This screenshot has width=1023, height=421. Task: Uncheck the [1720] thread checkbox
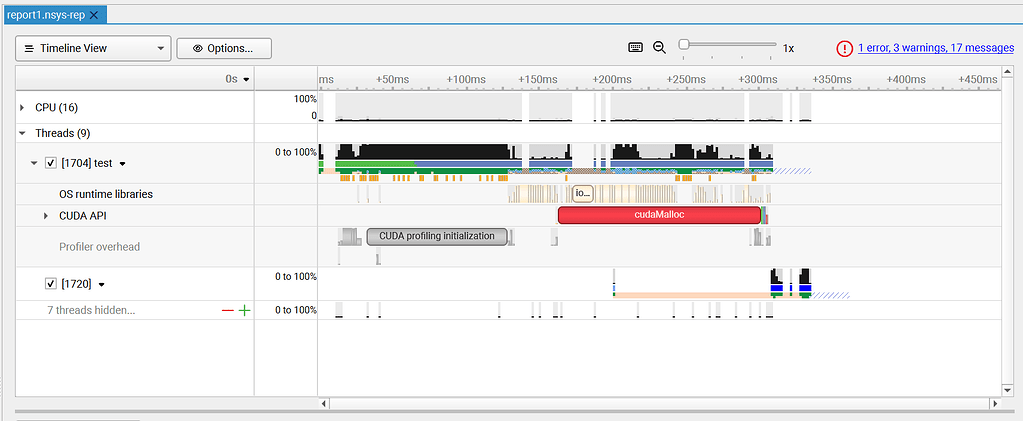pyautogui.click(x=51, y=284)
